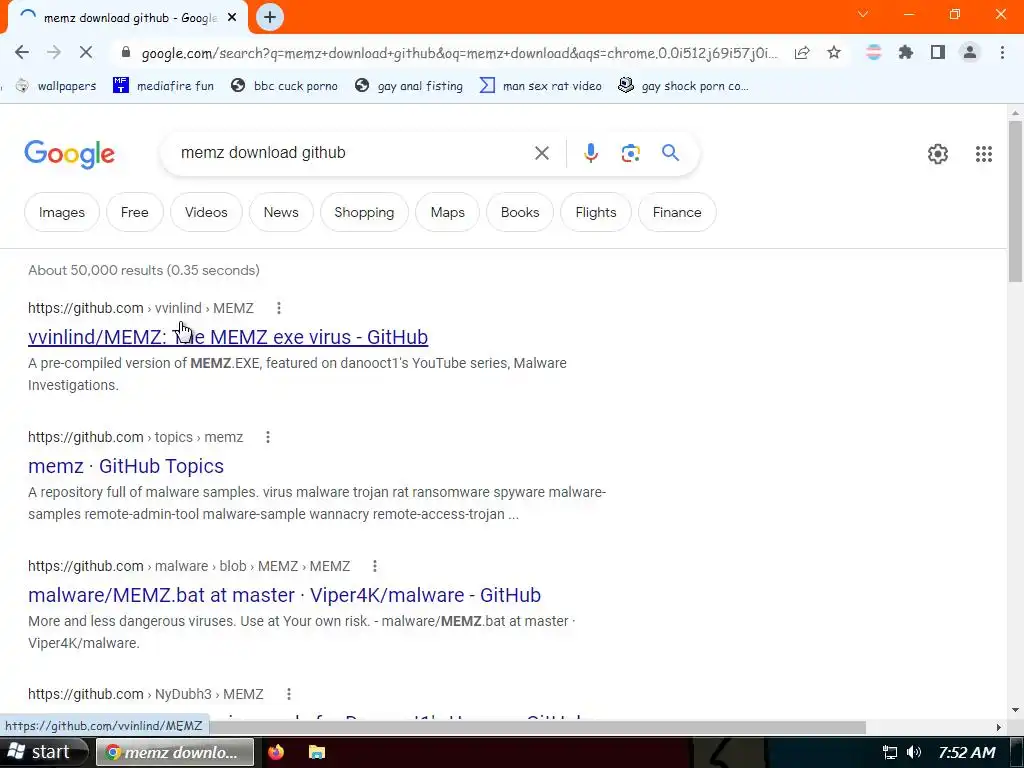
Task: Bookmark this page with the star
Action: 834,52
